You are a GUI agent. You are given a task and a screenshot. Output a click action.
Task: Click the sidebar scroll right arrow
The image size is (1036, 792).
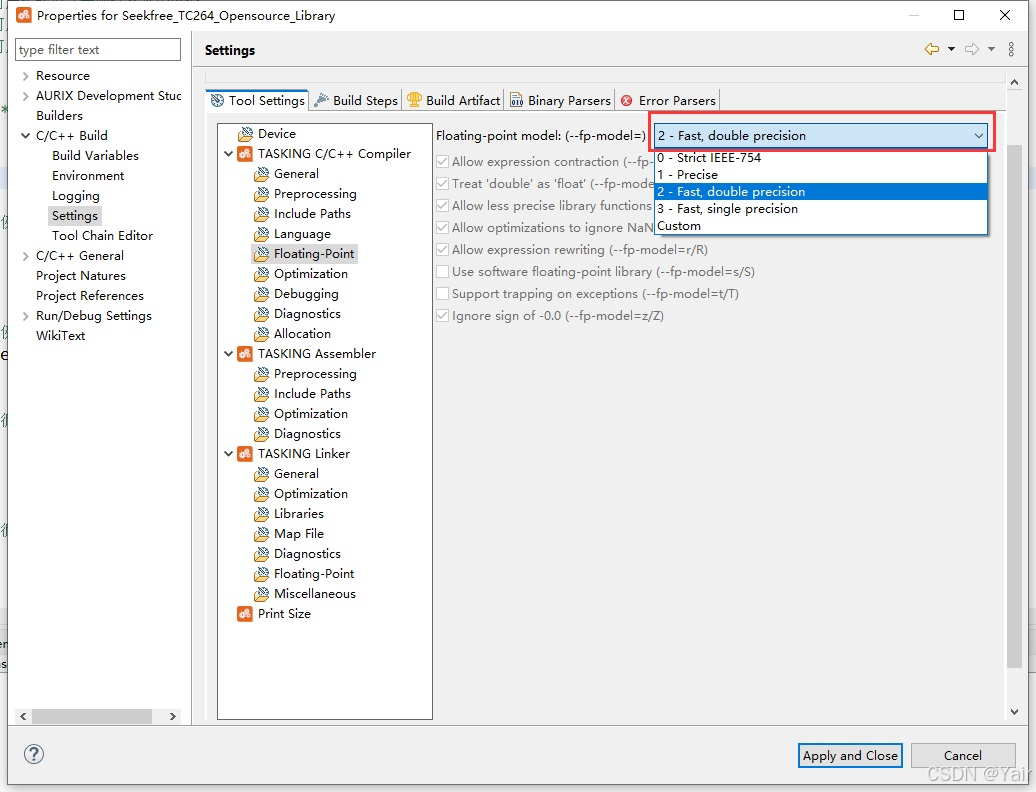point(172,716)
